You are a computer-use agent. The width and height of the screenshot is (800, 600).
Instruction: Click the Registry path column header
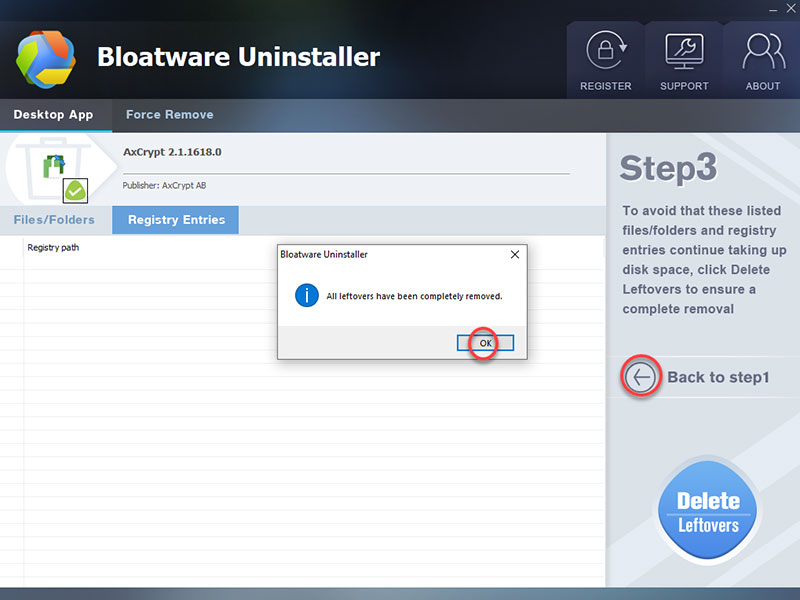click(x=53, y=247)
